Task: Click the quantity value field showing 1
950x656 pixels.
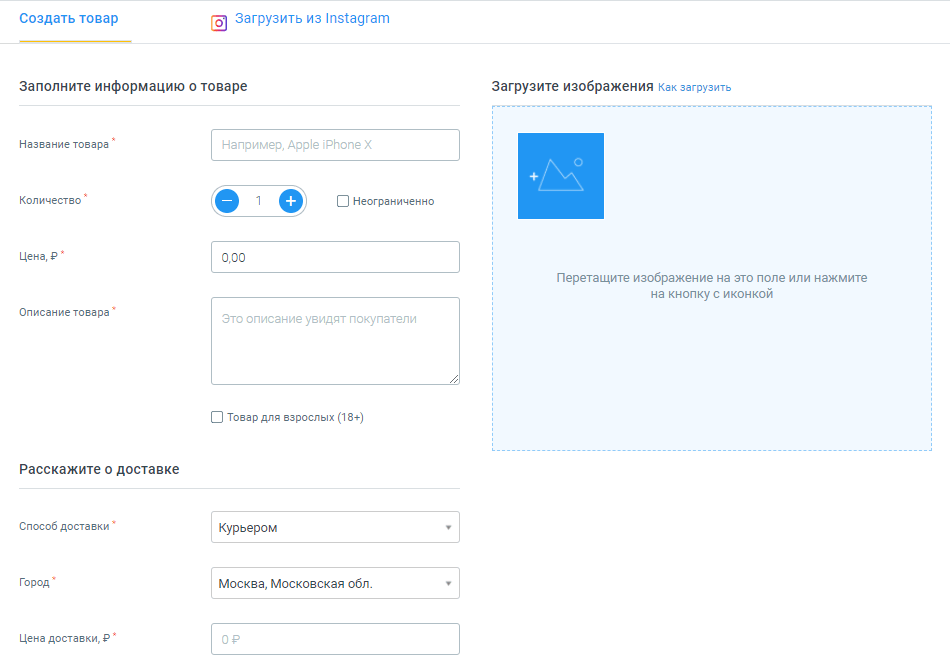Action: click(x=259, y=201)
